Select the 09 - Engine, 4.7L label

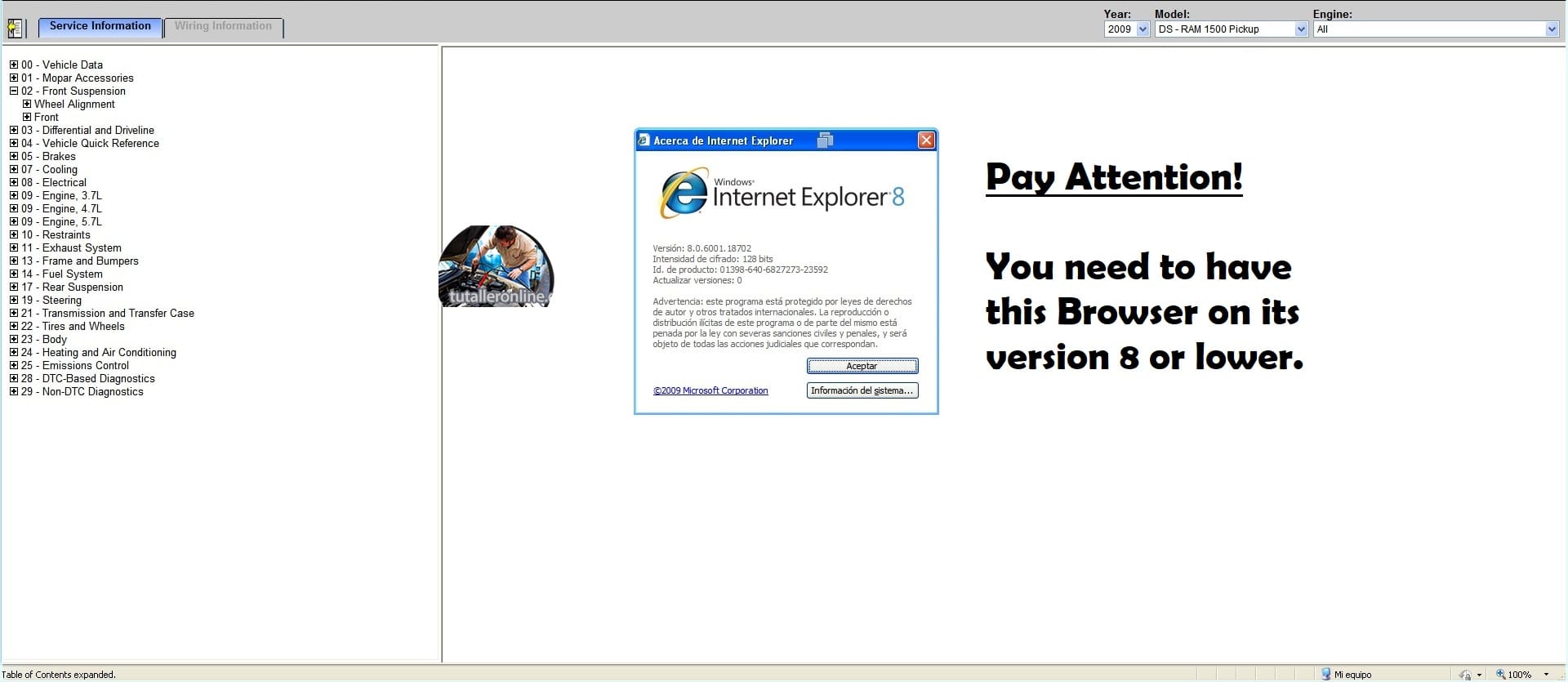pos(61,208)
